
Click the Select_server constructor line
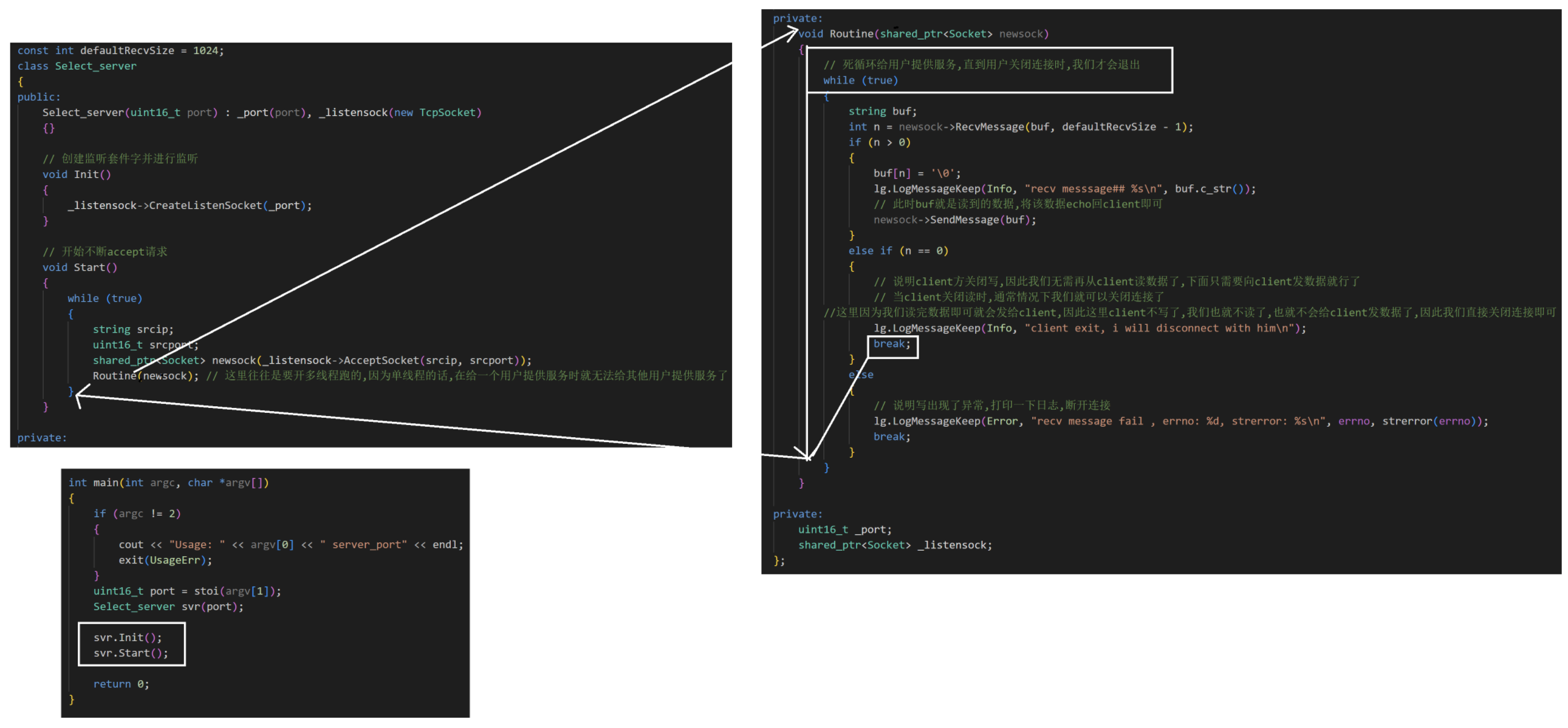coord(262,112)
